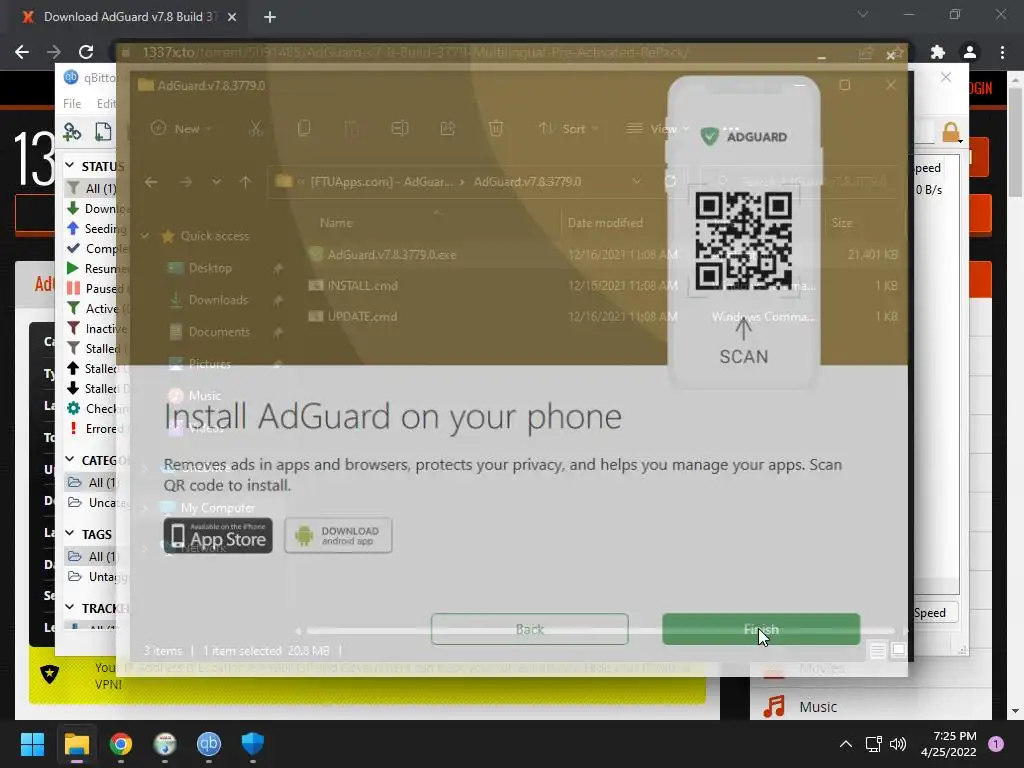Reload the current Chrome page
Viewport: 1024px width, 768px height.
86,52
